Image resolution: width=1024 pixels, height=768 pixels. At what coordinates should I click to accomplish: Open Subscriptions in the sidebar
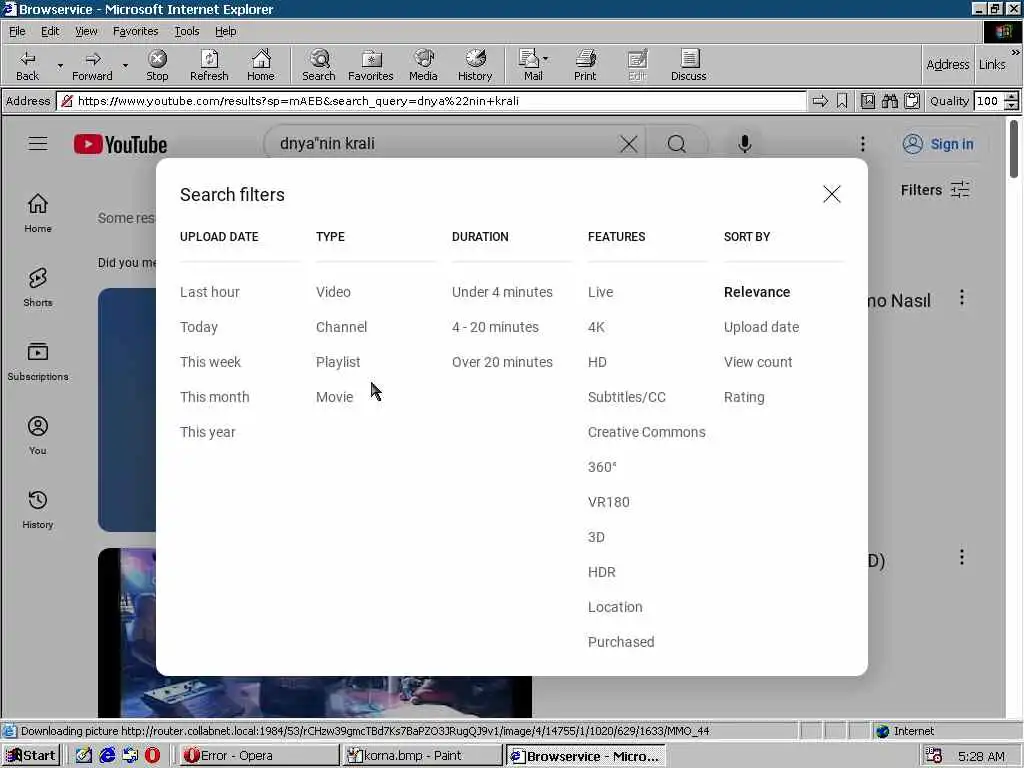tap(38, 361)
